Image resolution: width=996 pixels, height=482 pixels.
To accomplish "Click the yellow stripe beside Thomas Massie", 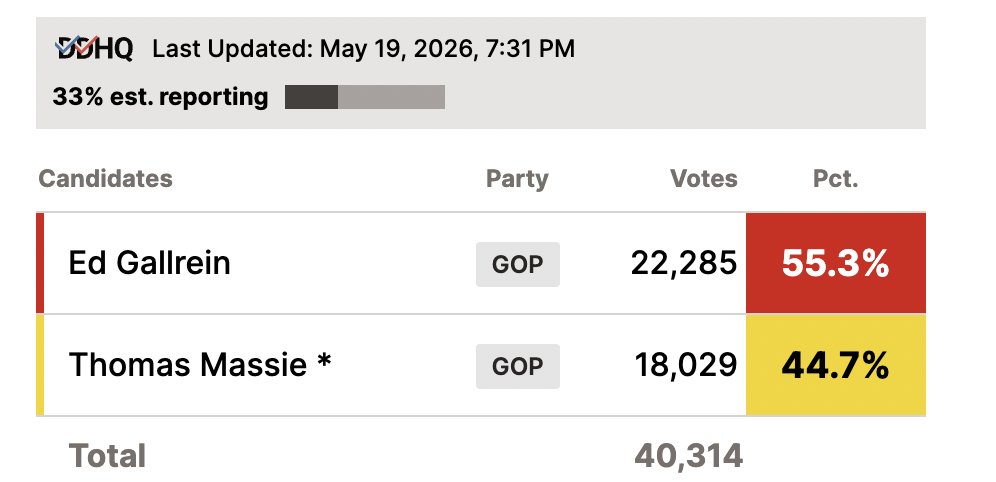I will [40, 365].
